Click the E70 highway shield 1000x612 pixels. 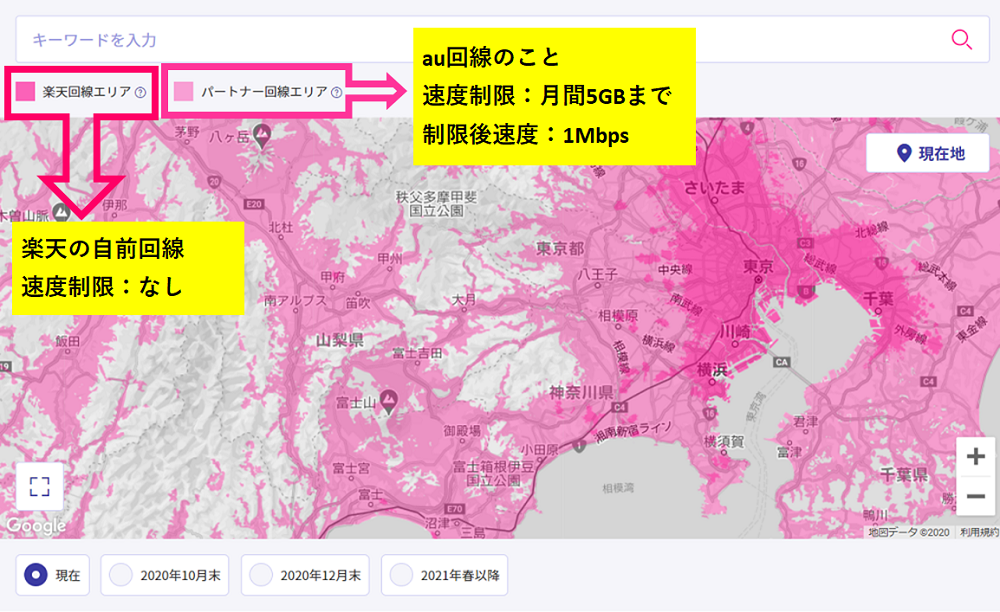[x=454, y=509]
